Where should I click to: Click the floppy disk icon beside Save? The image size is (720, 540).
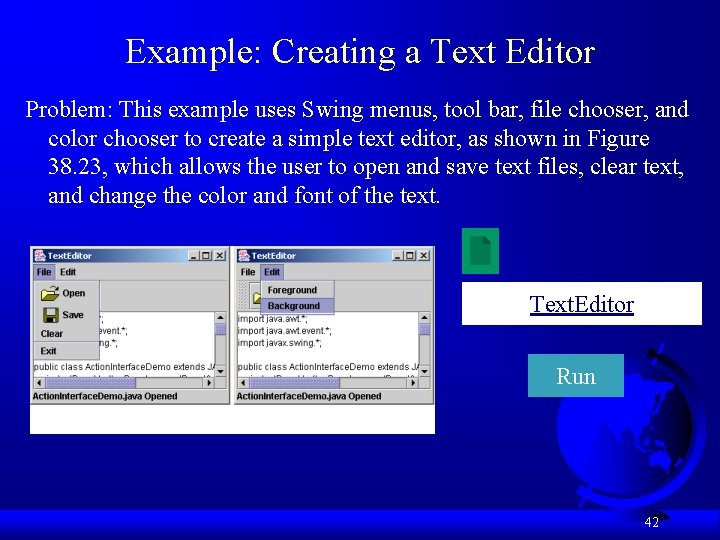pyautogui.click(x=51, y=315)
